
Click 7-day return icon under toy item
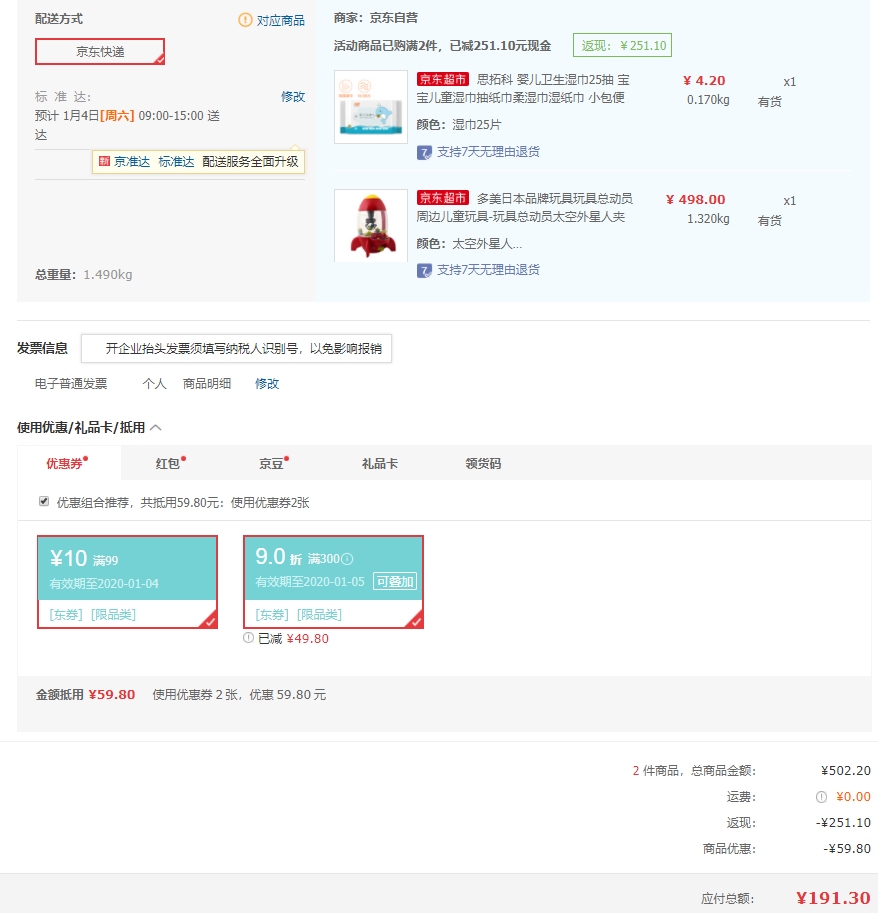(424, 271)
